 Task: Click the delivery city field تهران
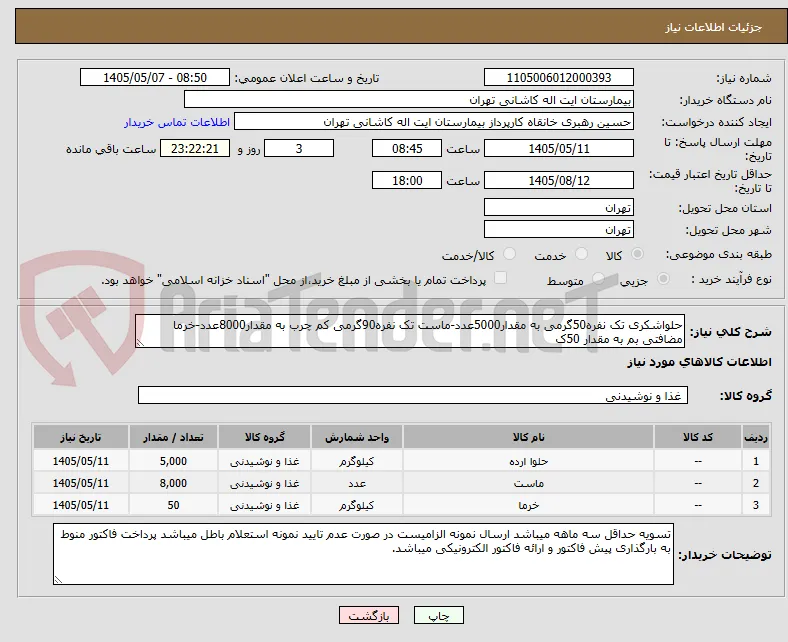tap(558, 230)
